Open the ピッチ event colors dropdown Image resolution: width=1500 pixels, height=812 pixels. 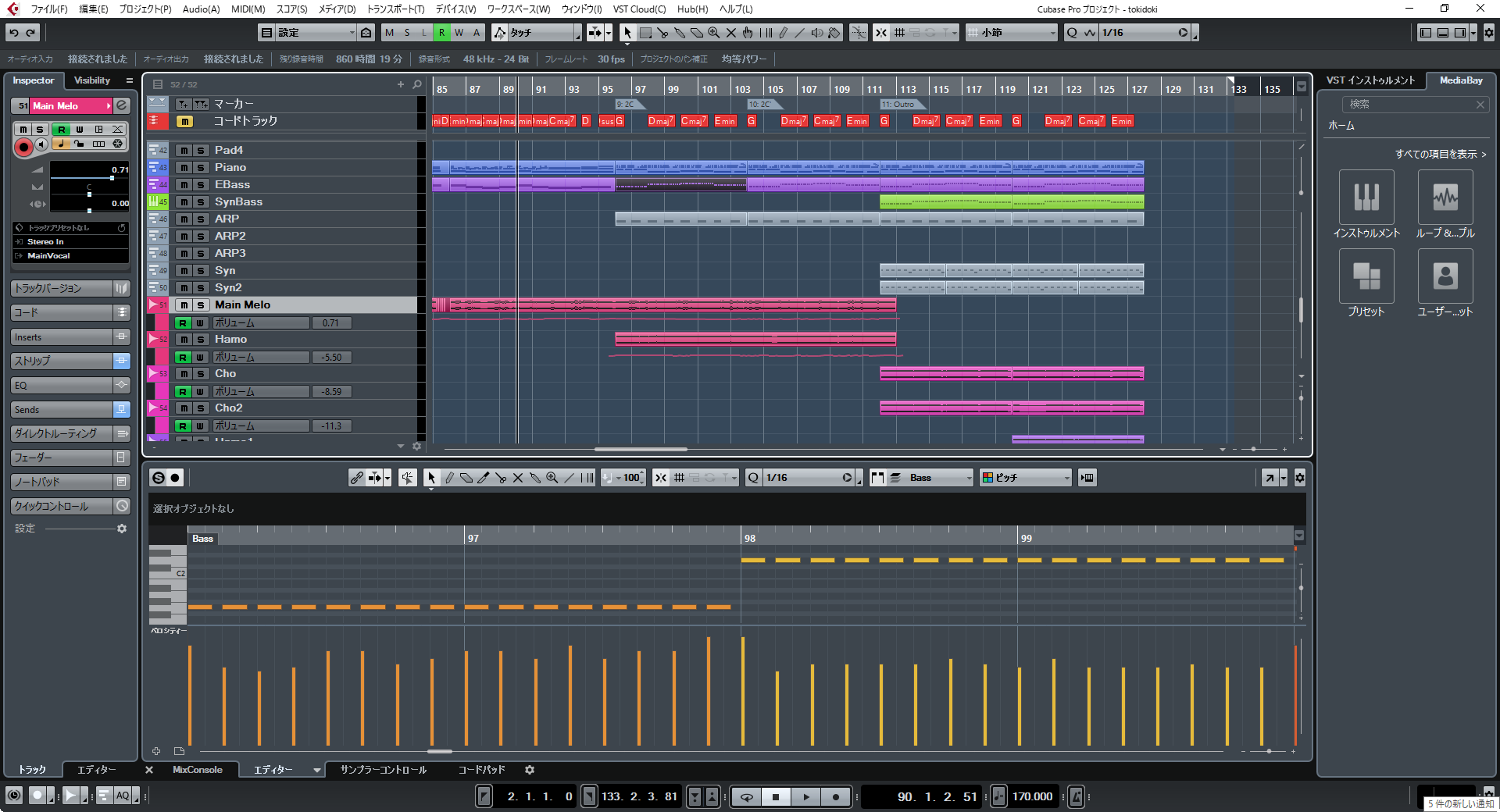point(1025,478)
